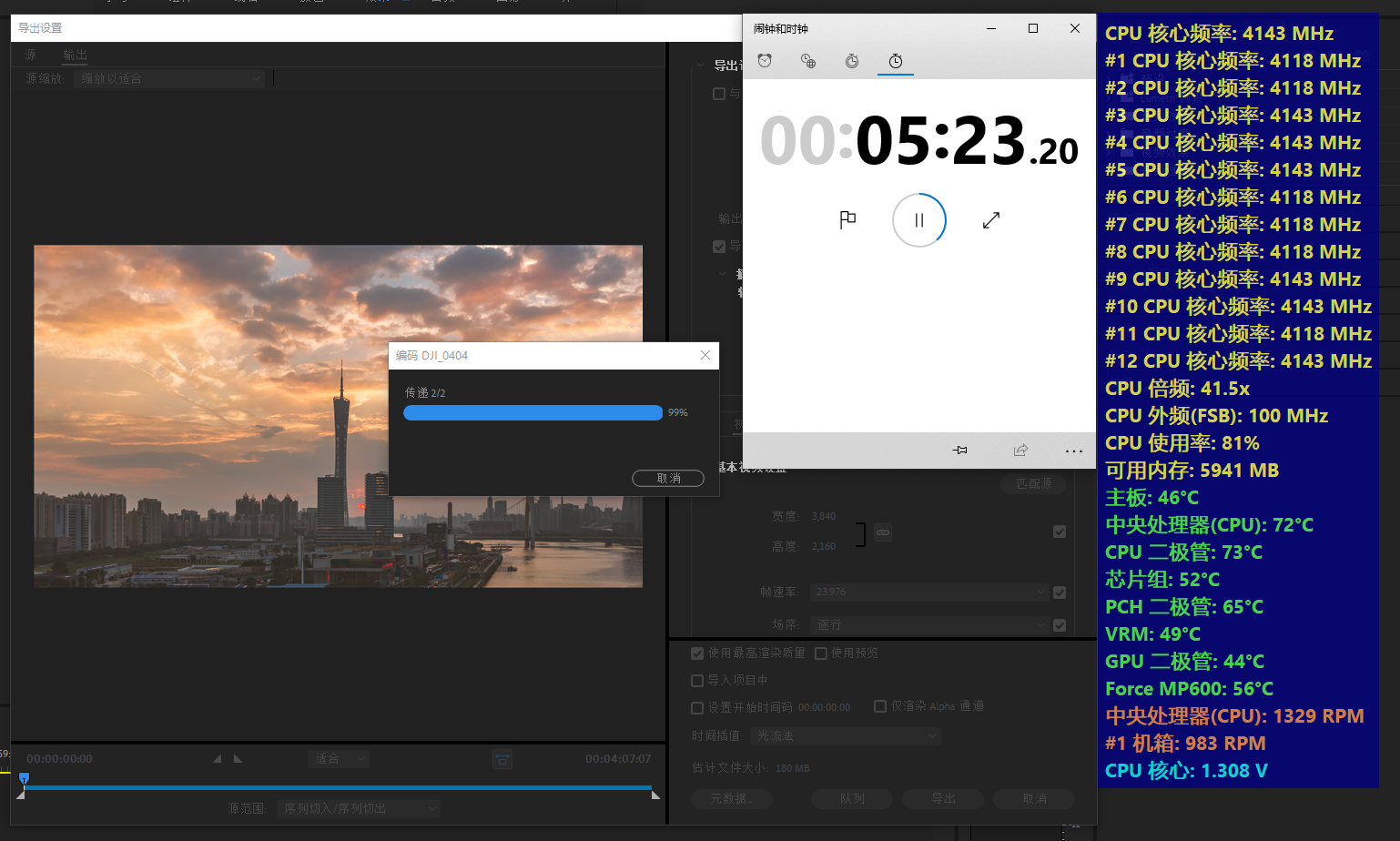Enable the 使用预览 checkbox

coord(821,654)
